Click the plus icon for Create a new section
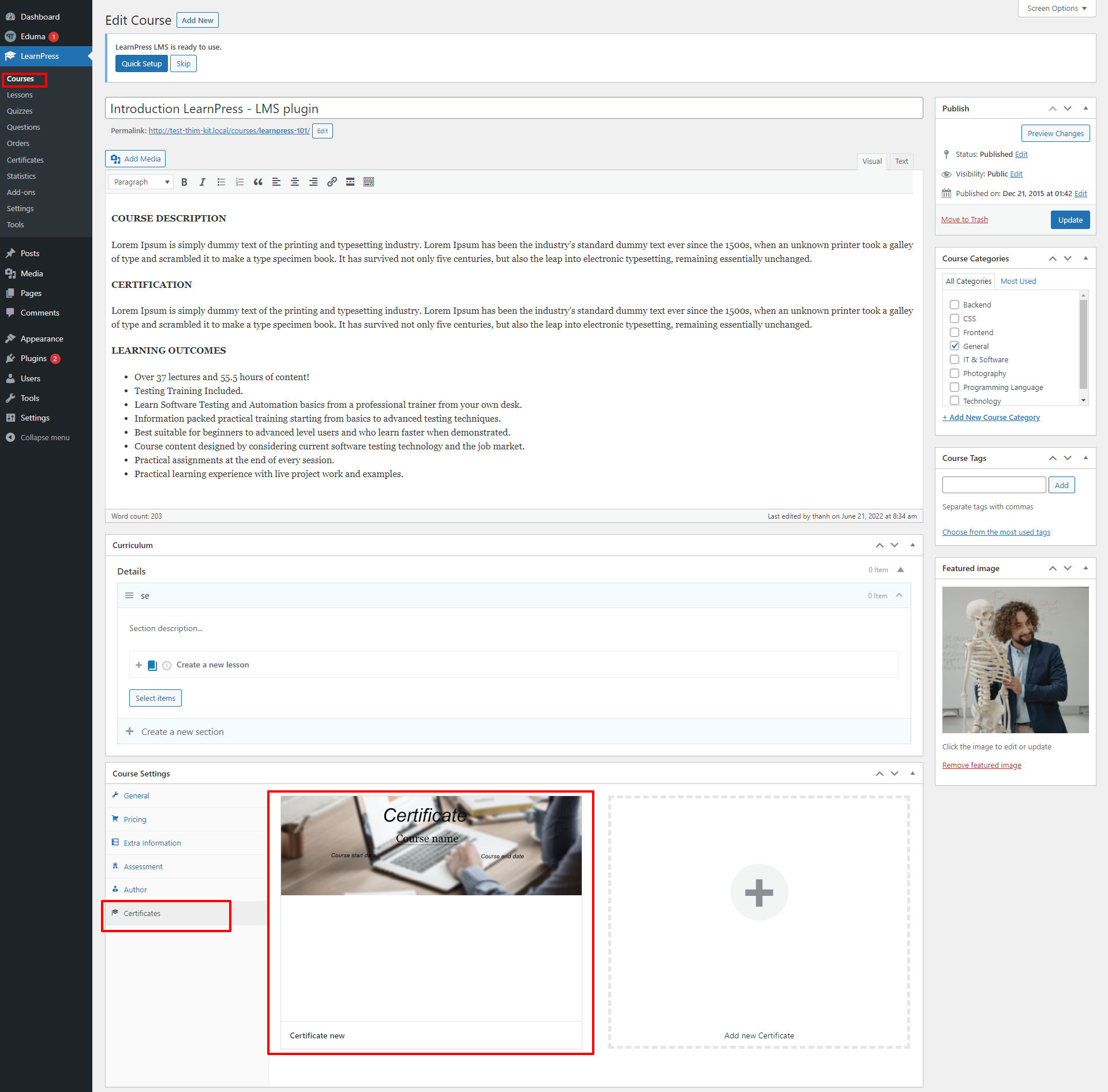Viewport: 1108px width, 1092px height. 130,731
